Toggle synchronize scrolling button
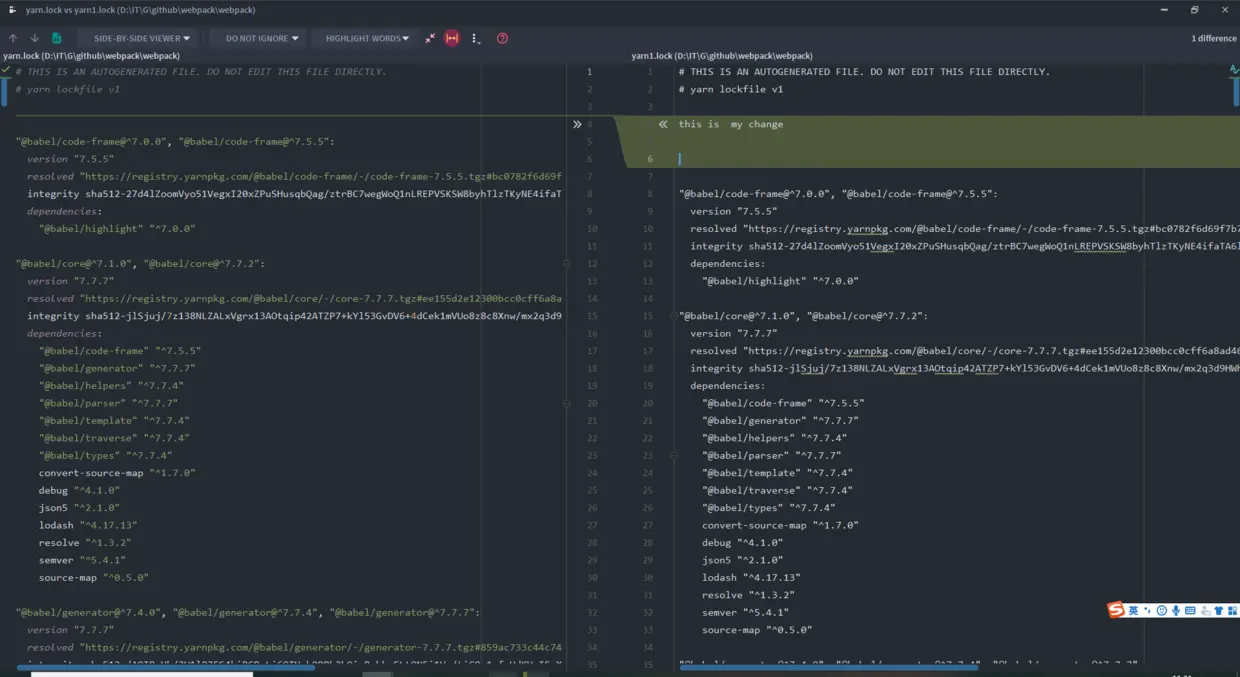This screenshot has width=1240, height=677. (452, 38)
